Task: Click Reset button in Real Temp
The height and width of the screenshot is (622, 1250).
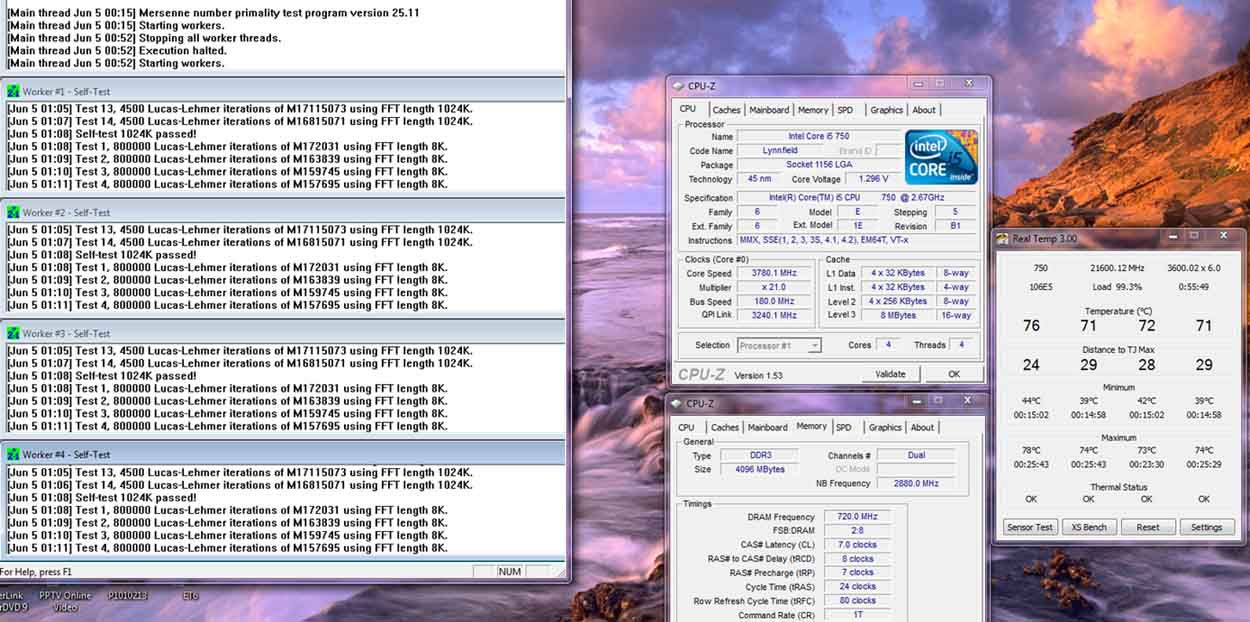Action: 1147,527
